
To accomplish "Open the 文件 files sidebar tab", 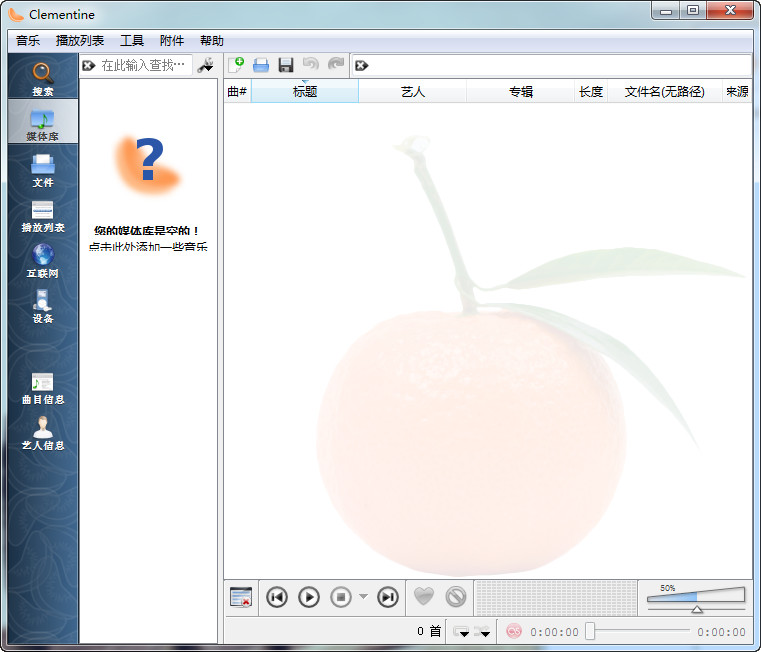I will click(x=43, y=169).
